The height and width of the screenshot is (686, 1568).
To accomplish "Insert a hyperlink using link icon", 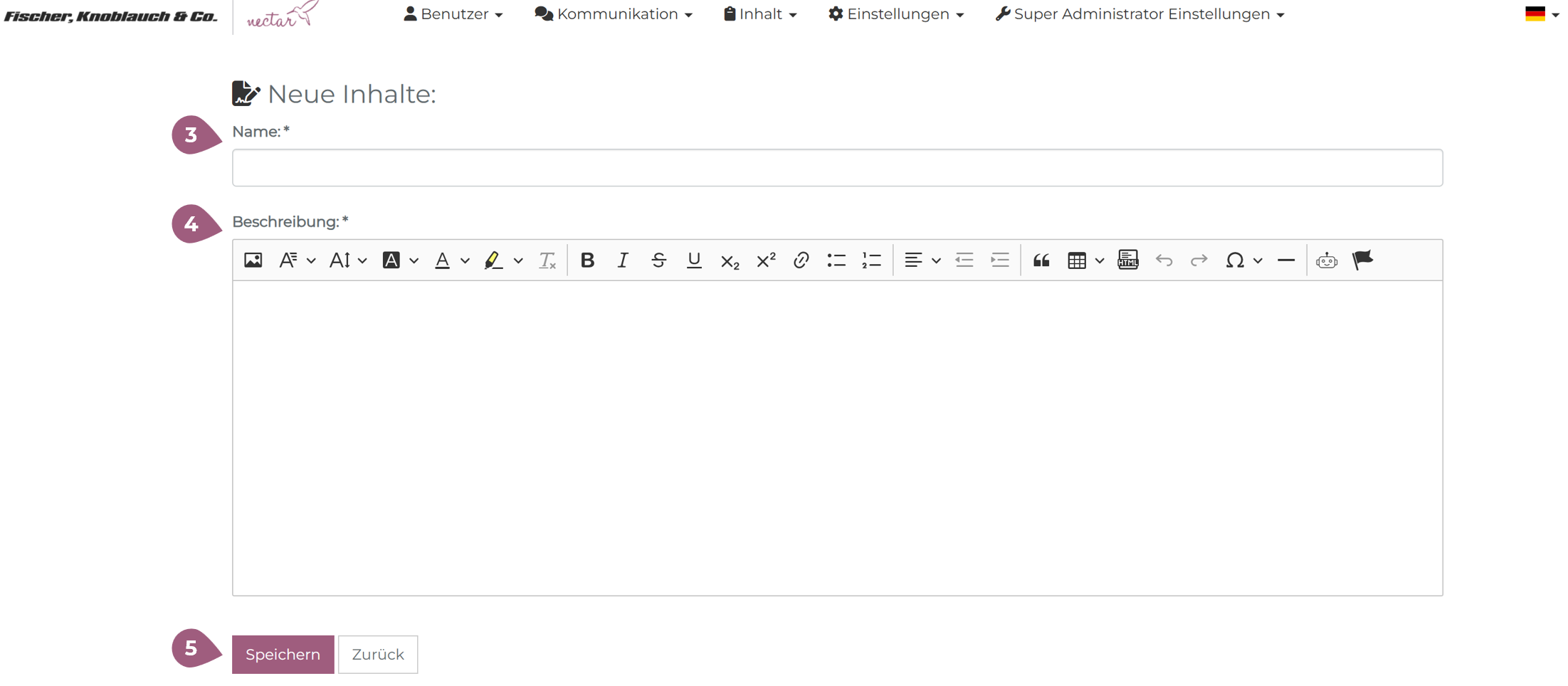I will (x=801, y=260).
